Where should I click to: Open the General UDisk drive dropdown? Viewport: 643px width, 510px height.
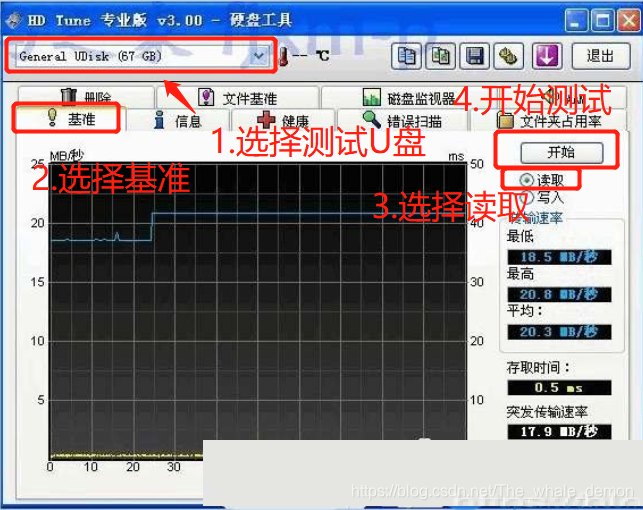142,56
